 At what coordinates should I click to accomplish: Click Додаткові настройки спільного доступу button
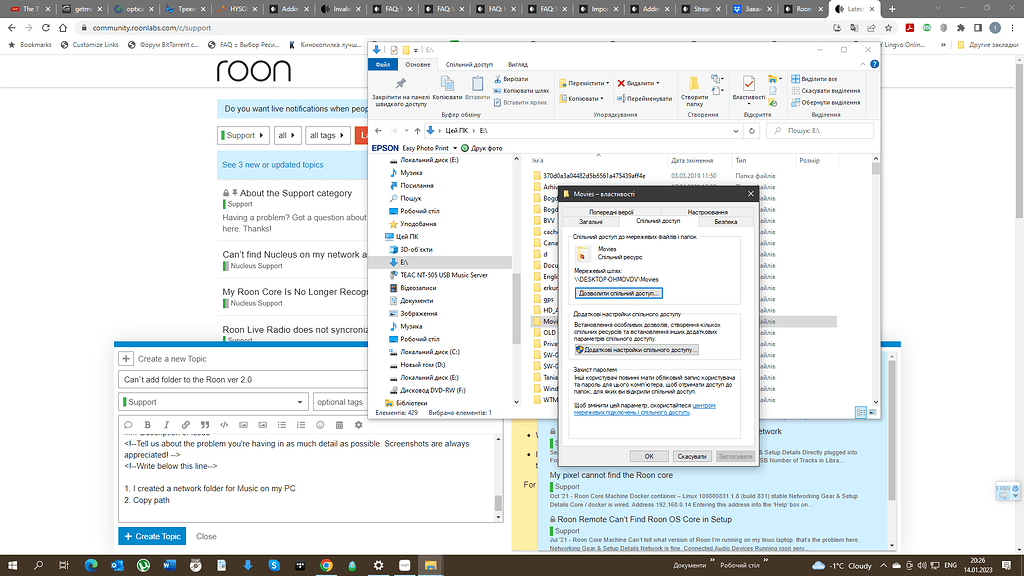tap(637, 350)
